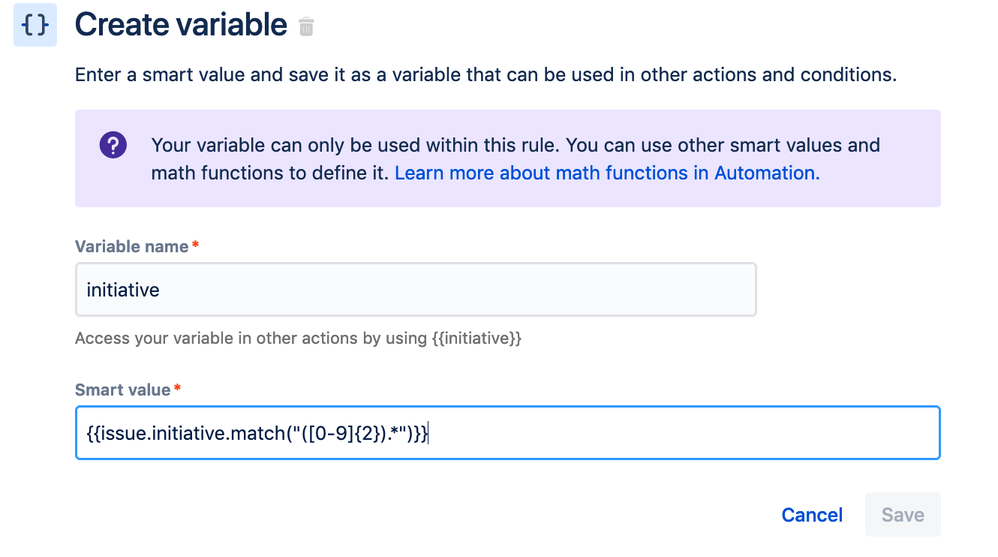This screenshot has height=557, width=998.
Task: Open the Learn more about math functions link
Action: (607, 173)
